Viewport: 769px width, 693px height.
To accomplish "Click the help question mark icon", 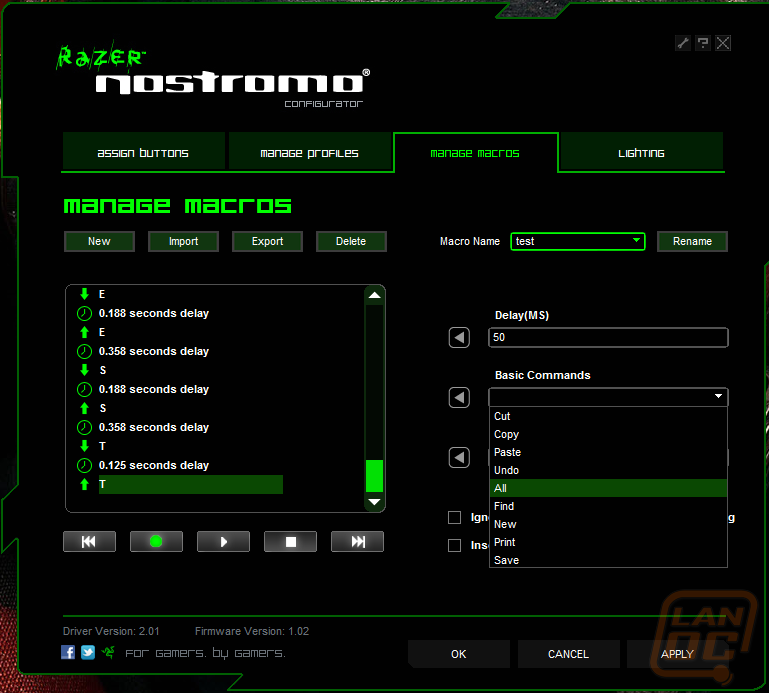I will point(703,43).
